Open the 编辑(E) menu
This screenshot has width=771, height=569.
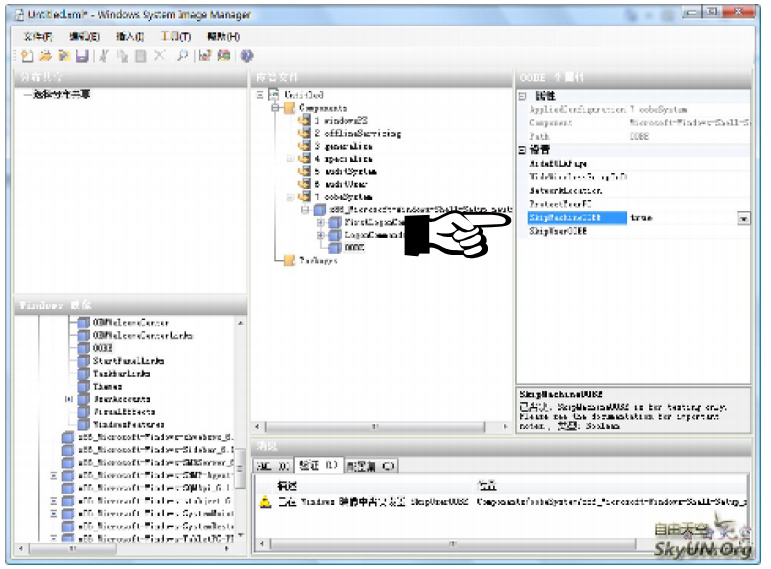pos(84,36)
